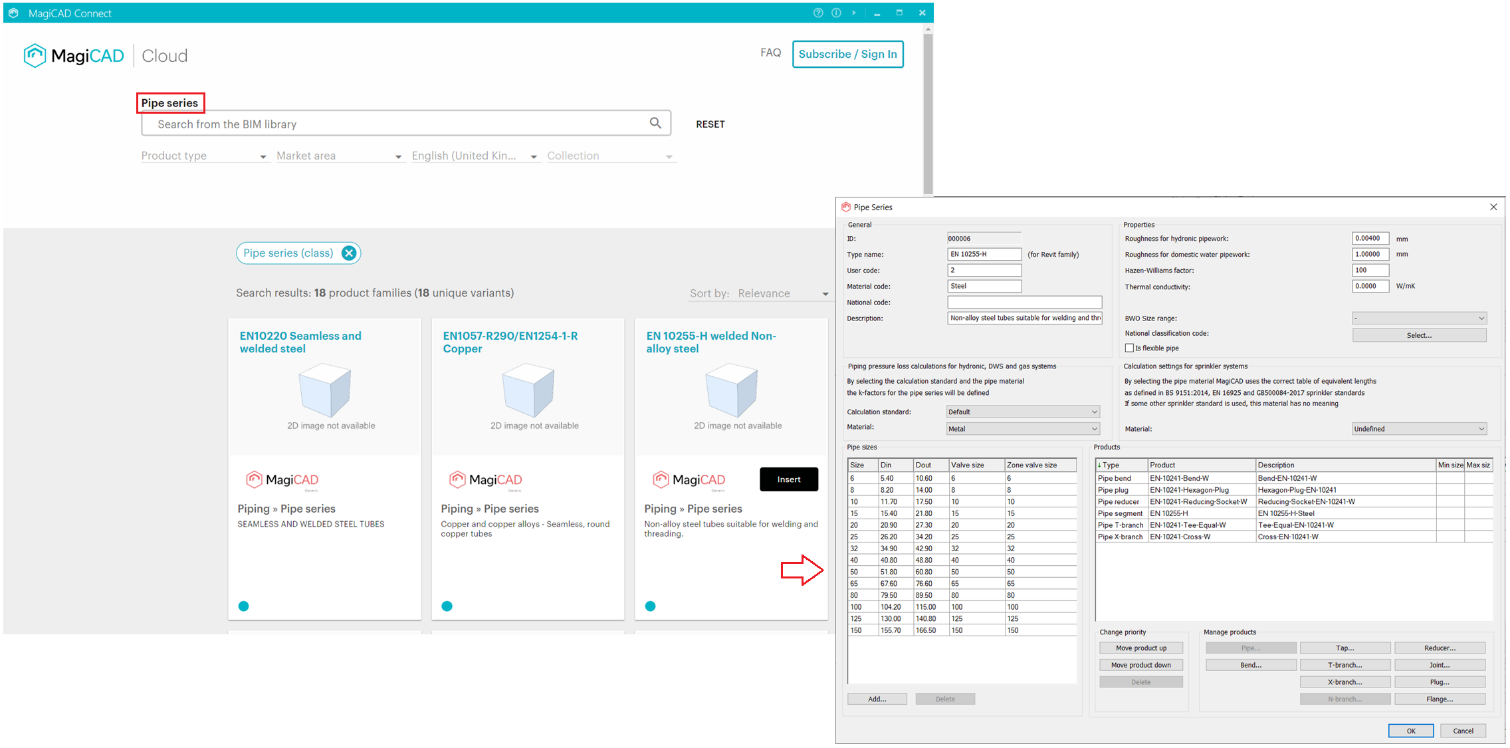1510x748 pixels.
Task: Insert the EN 10255-H pipe series
Action: point(788,479)
